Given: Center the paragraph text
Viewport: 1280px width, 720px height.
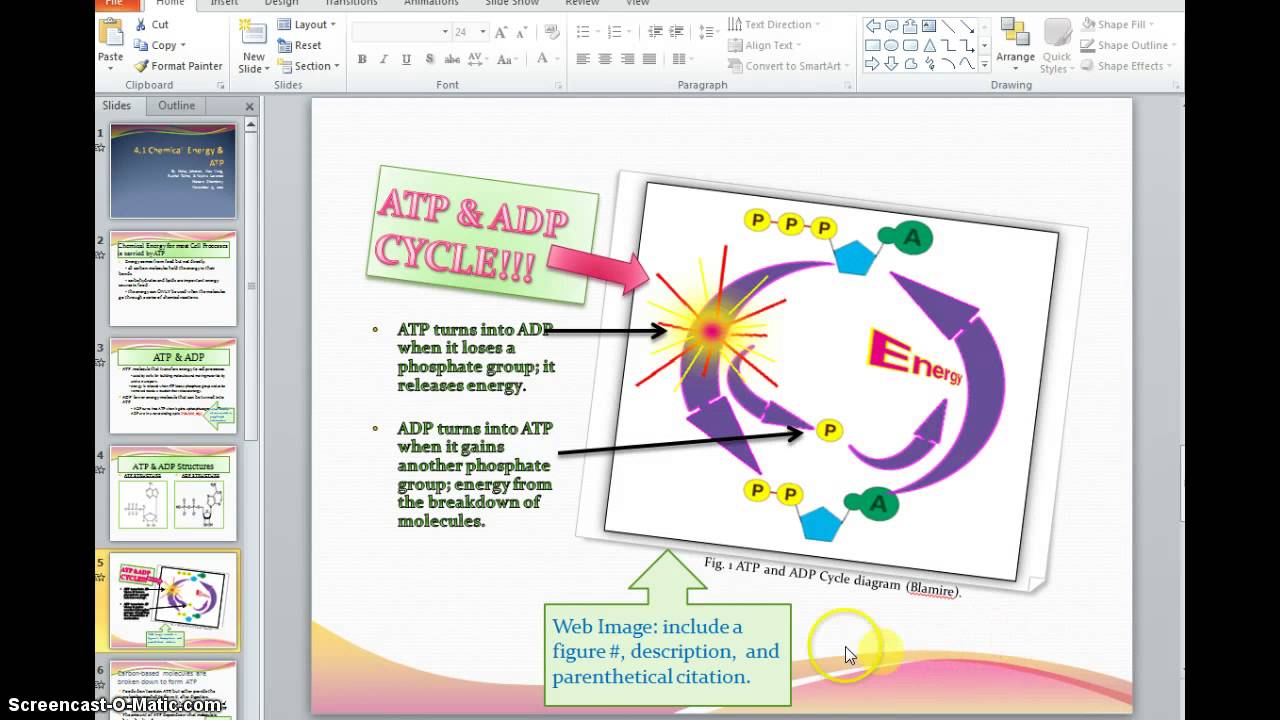Looking at the screenshot, I should pos(605,60).
